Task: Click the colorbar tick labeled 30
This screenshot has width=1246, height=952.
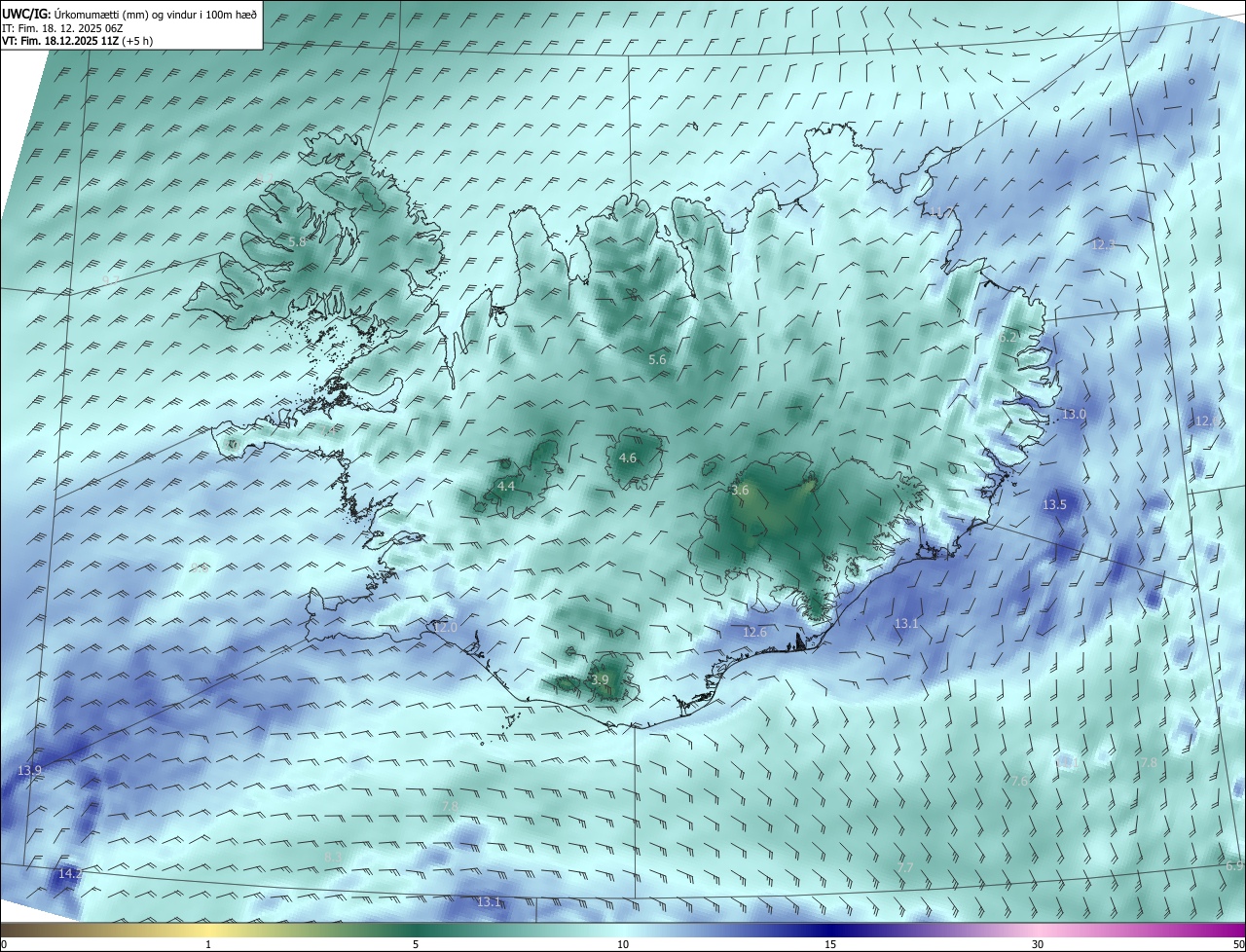Action: pyautogui.click(x=1038, y=944)
